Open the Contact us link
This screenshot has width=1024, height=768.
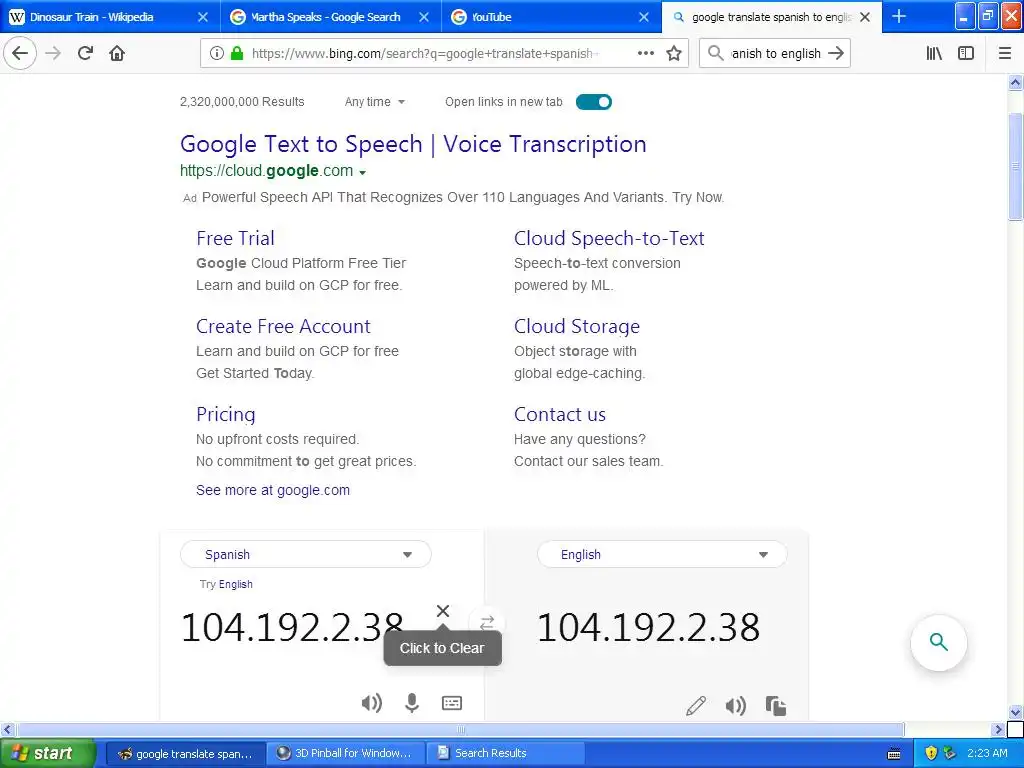pos(560,414)
